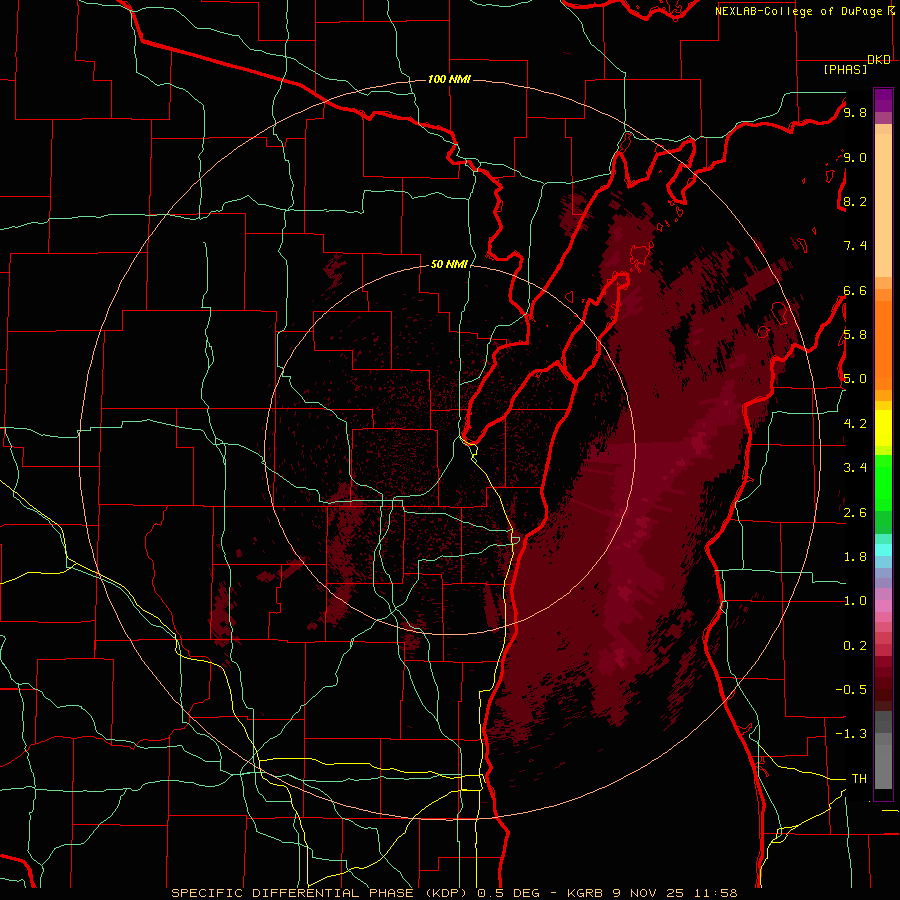The image size is (900, 900).
Task: Select the 7.4 value on the scale
Action: (x=855, y=246)
